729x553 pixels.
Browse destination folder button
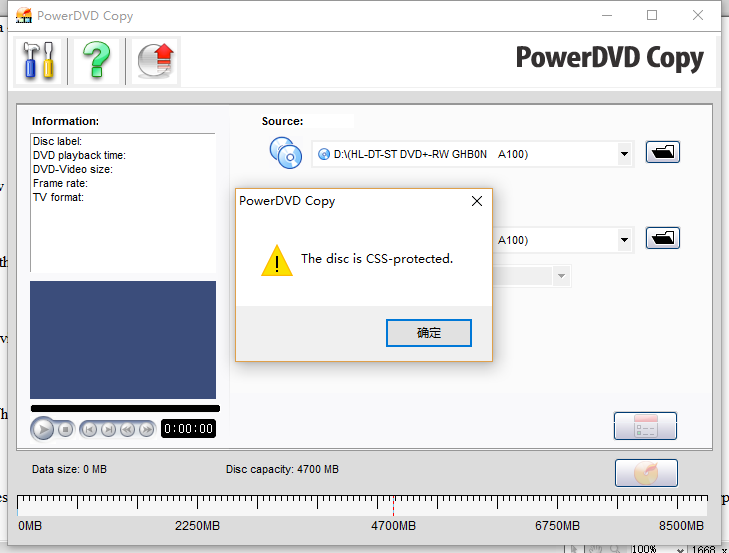point(663,238)
